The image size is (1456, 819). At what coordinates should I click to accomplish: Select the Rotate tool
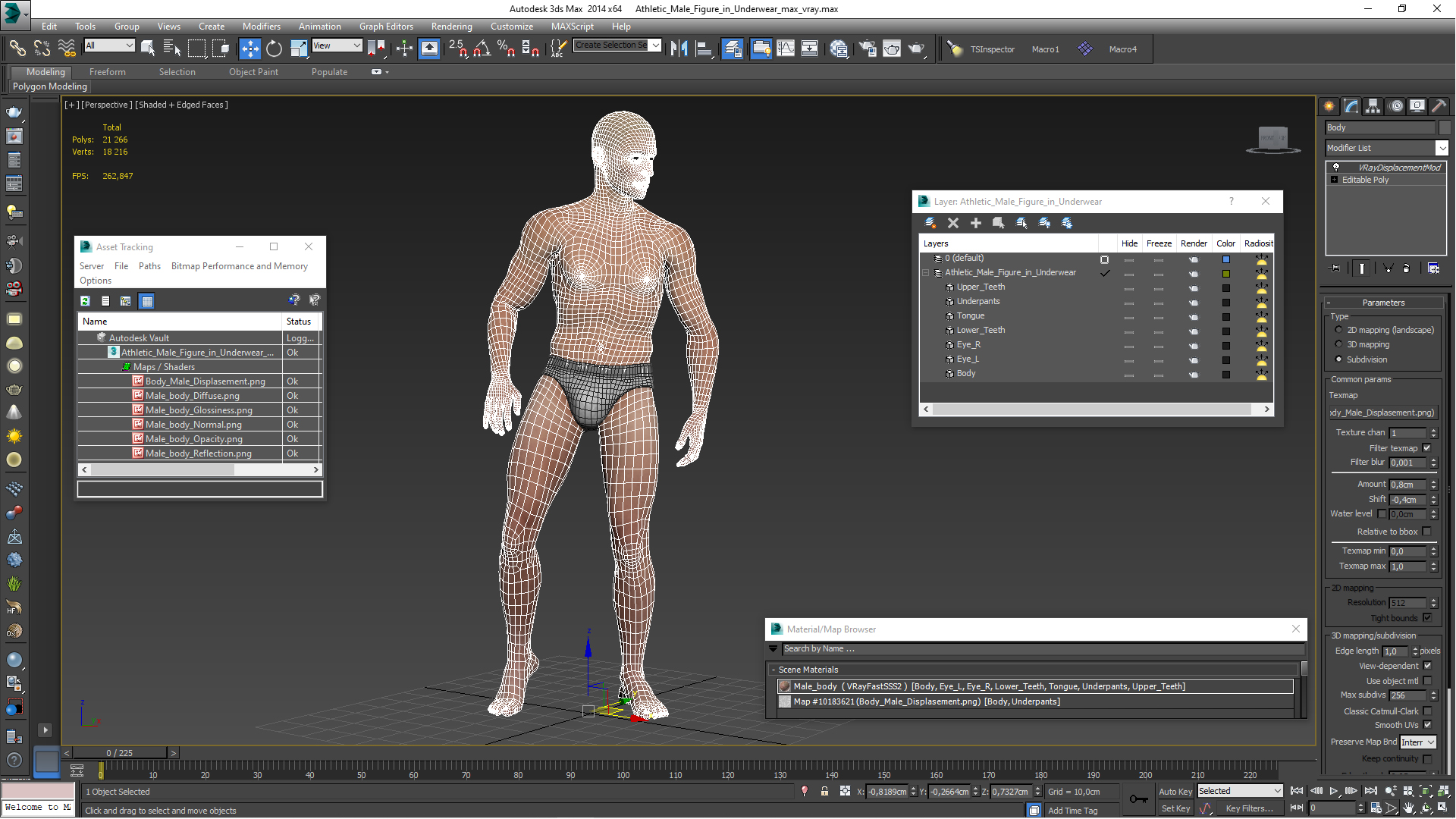click(x=274, y=49)
